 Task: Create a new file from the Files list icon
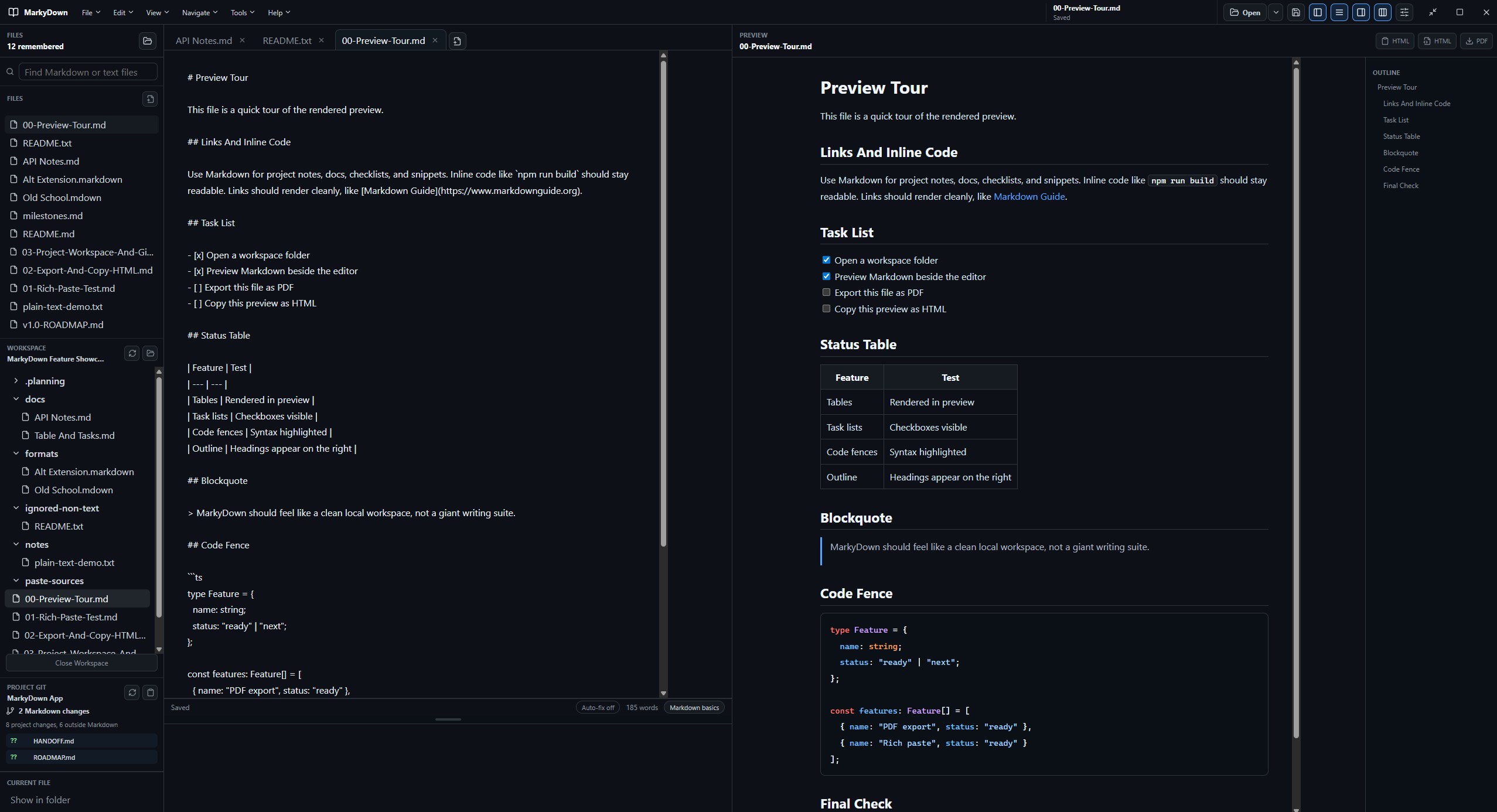click(x=150, y=99)
